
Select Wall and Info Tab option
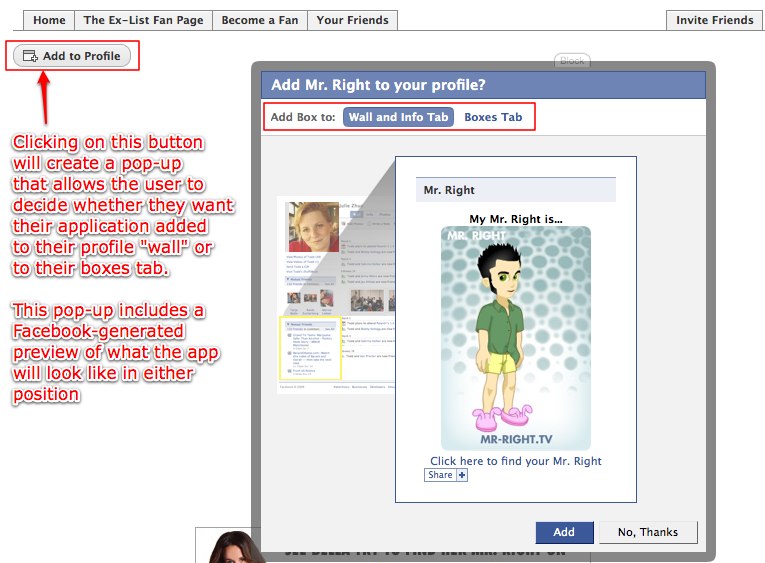pos(398,117)
